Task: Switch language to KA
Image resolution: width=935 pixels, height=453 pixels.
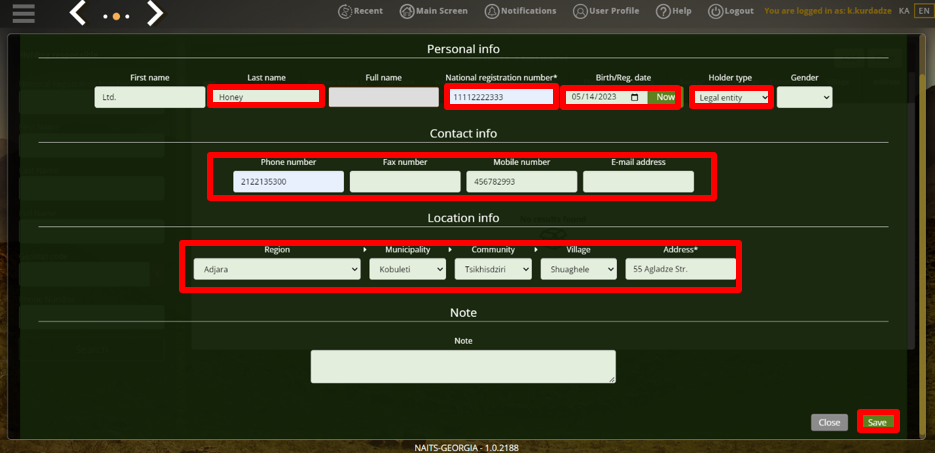Action: (904, 11)
